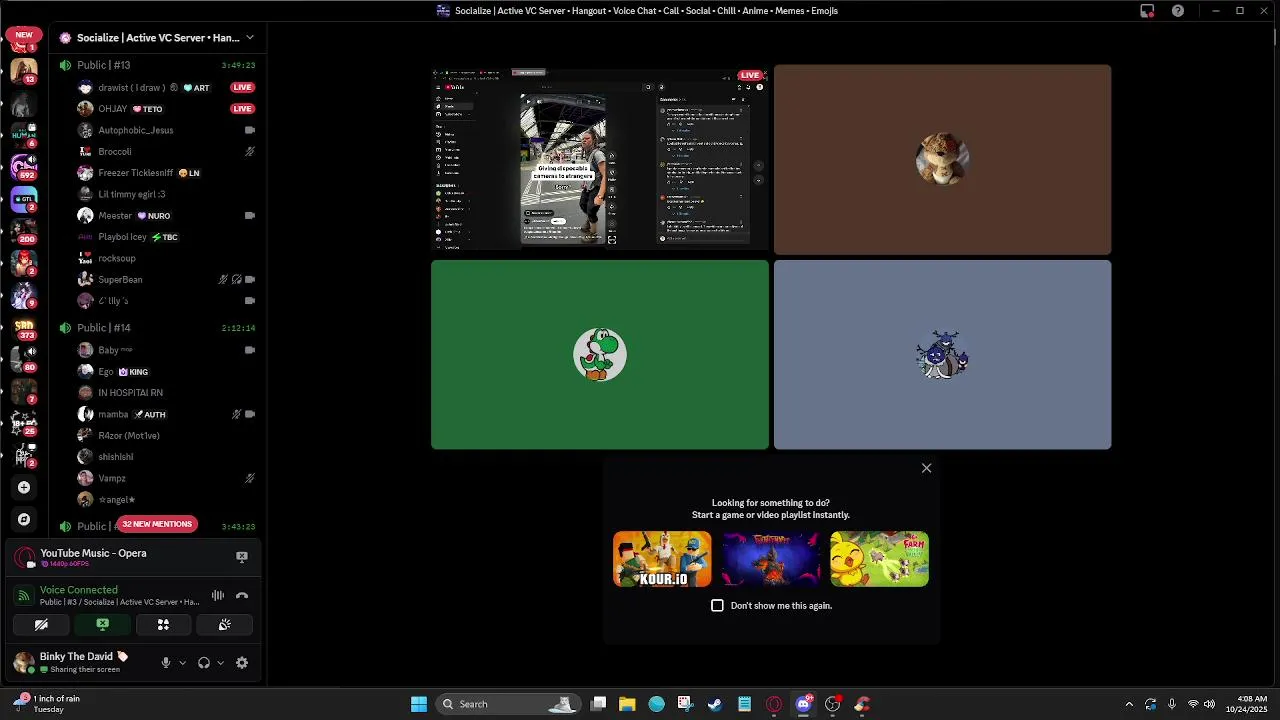Open server icon with 373 badge

click(24, 327)
